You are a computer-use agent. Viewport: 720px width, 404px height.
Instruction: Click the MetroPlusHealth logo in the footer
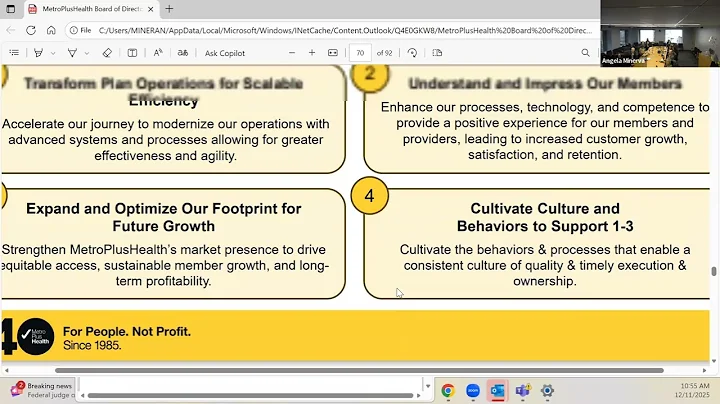point(35,337)
